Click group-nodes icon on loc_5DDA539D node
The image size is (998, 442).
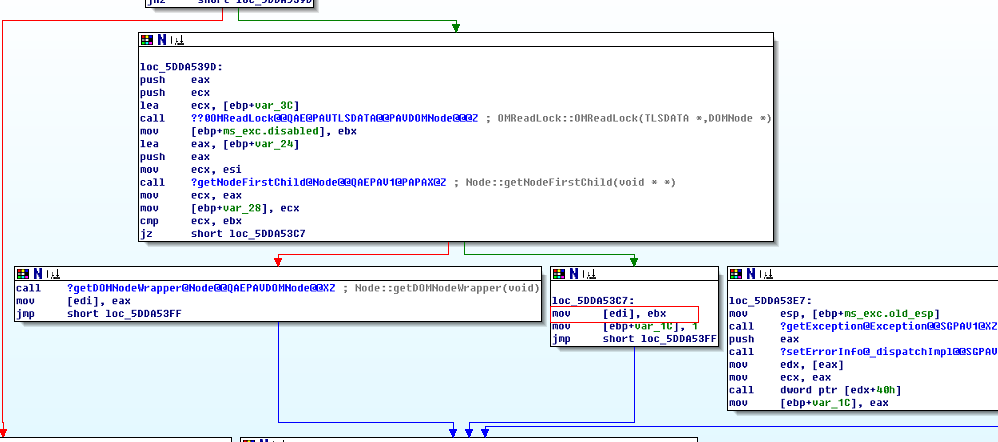click(x=178, y=39)
